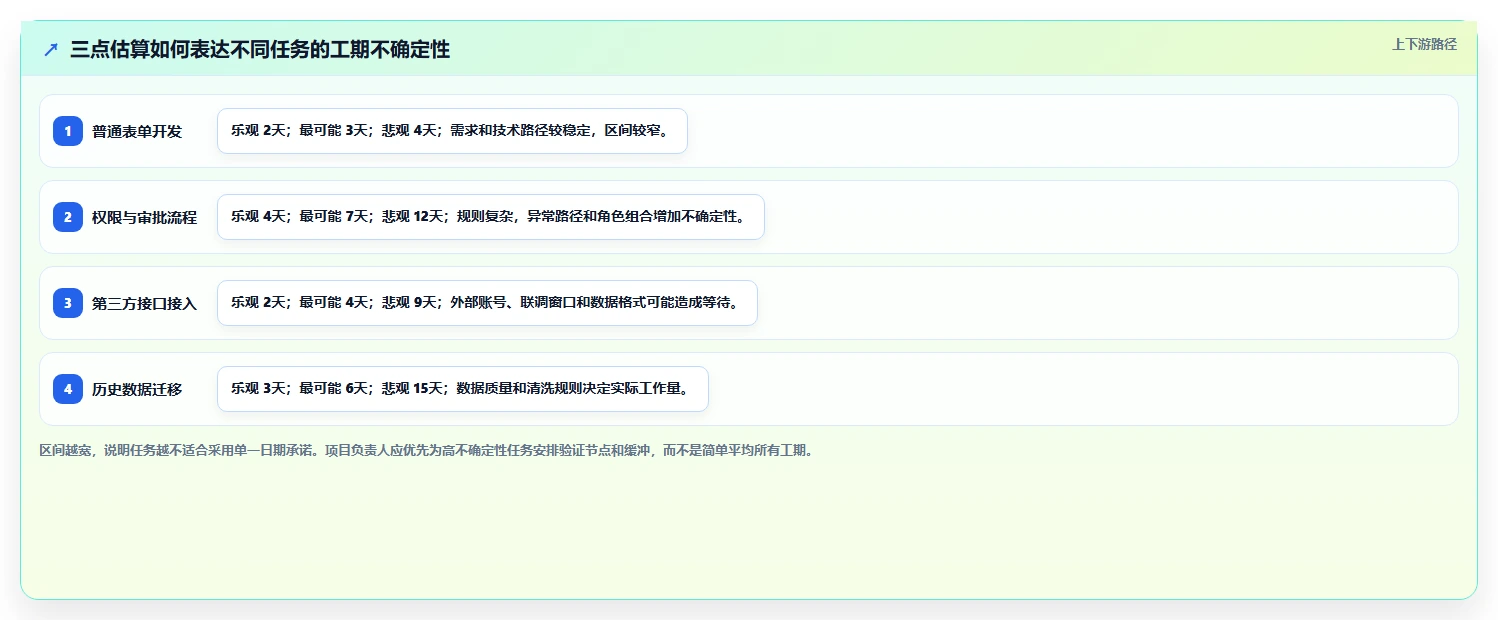The height and width of the screenshot is (620, 1498).
Task: Select the number 4 step badge
Action: [x=68, y=389]
